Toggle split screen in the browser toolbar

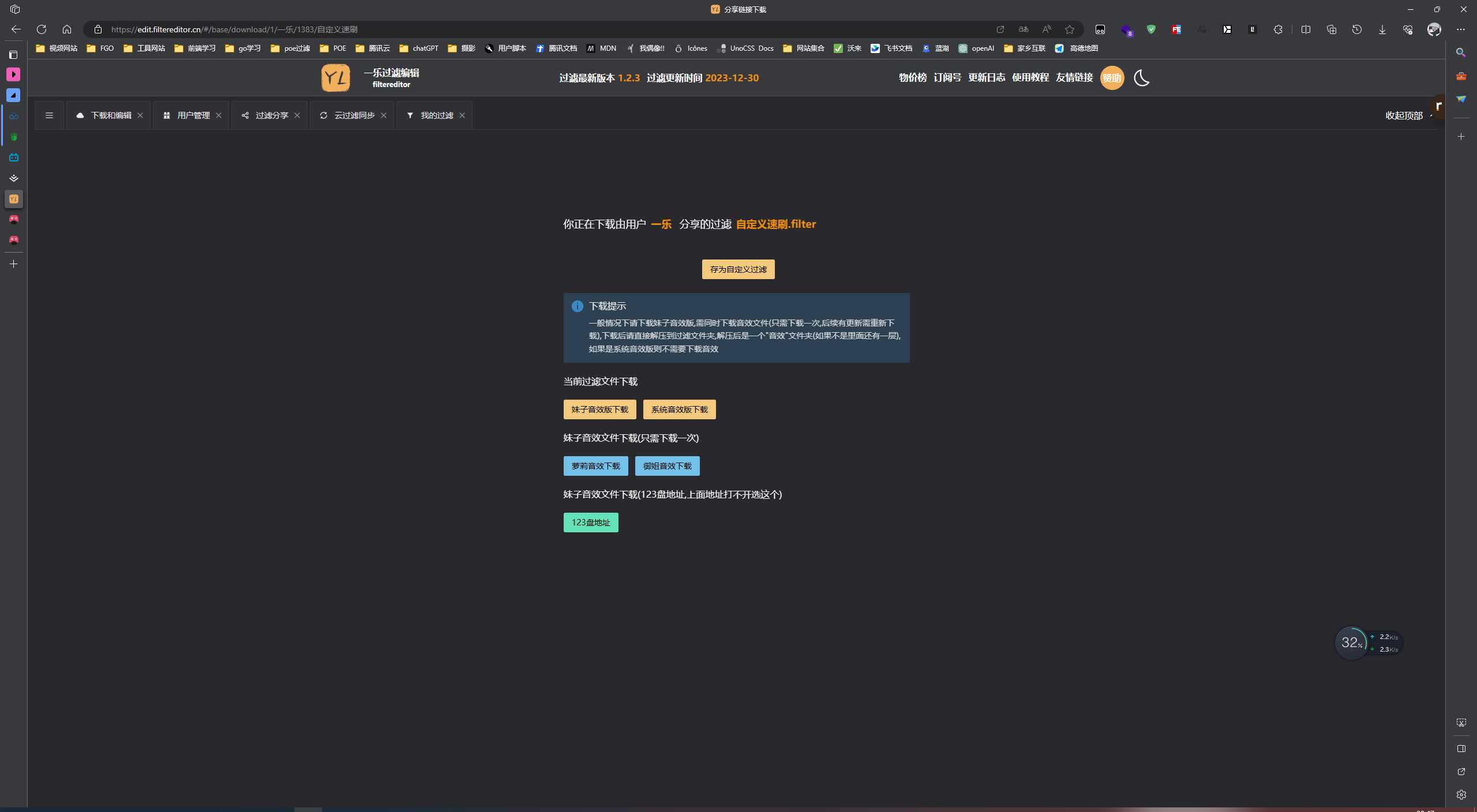pos(1306,29)
